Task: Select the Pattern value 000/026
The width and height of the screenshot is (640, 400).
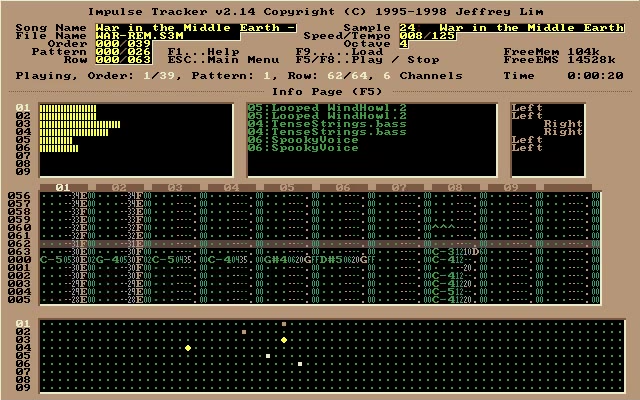Action: coord(124,52)
